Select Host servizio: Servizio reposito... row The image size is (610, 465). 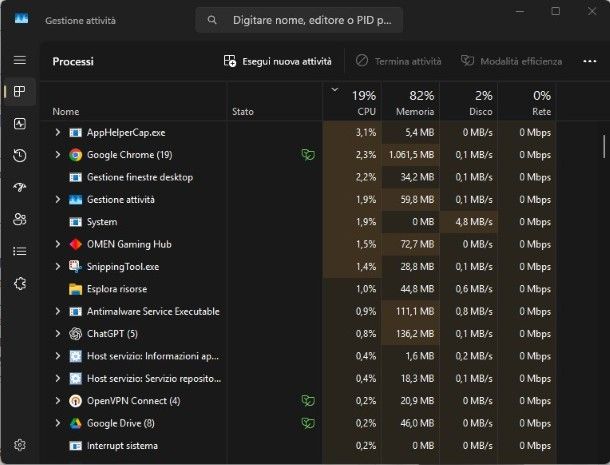coord(299,379)
